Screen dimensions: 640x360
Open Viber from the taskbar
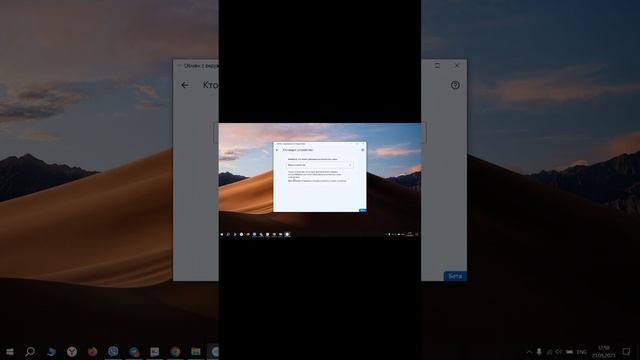coord(113,351)
